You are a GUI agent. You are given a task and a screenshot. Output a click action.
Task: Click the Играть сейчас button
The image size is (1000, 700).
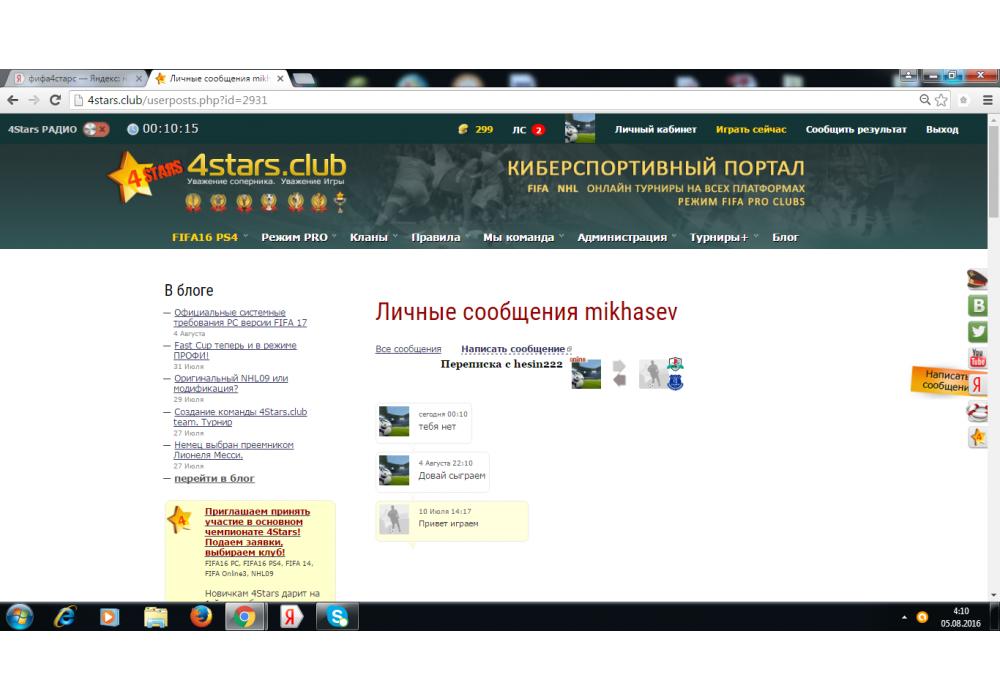pos(751,129)
